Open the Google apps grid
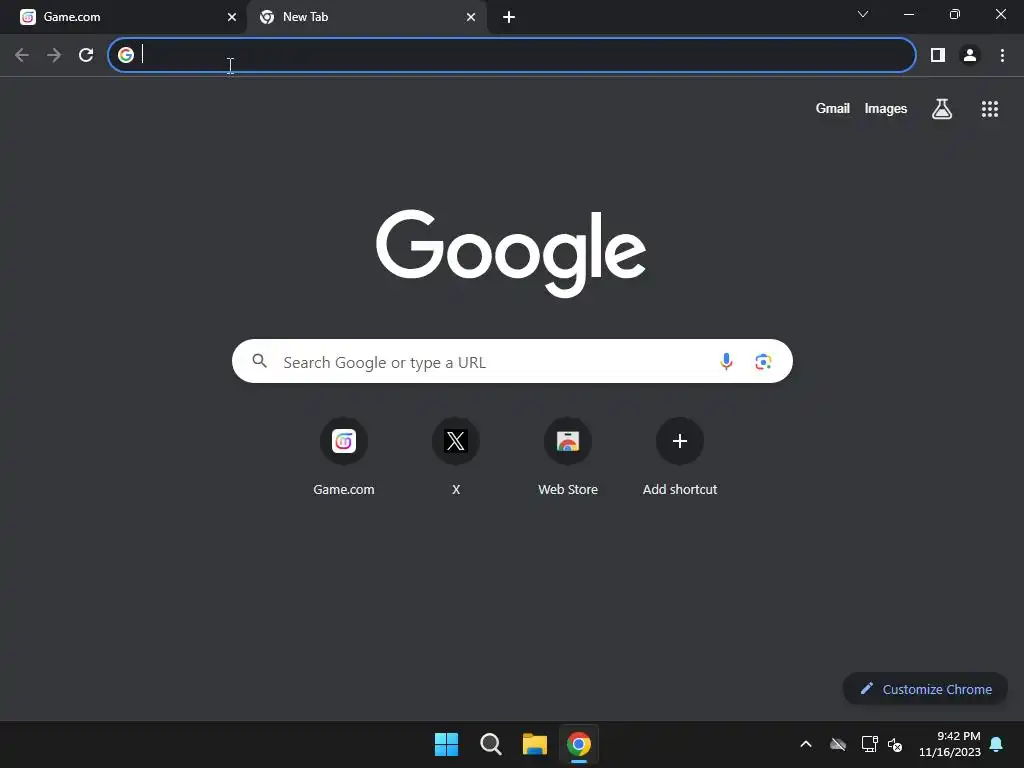The height and width of the screenshot is (768, 1024). tap(989, 108)
